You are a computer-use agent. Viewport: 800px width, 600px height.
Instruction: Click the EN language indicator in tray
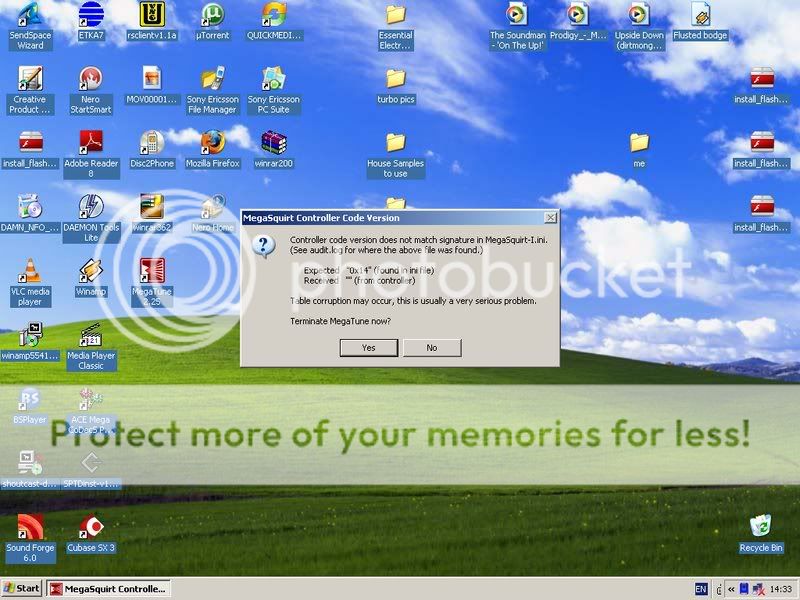[699, 588]
